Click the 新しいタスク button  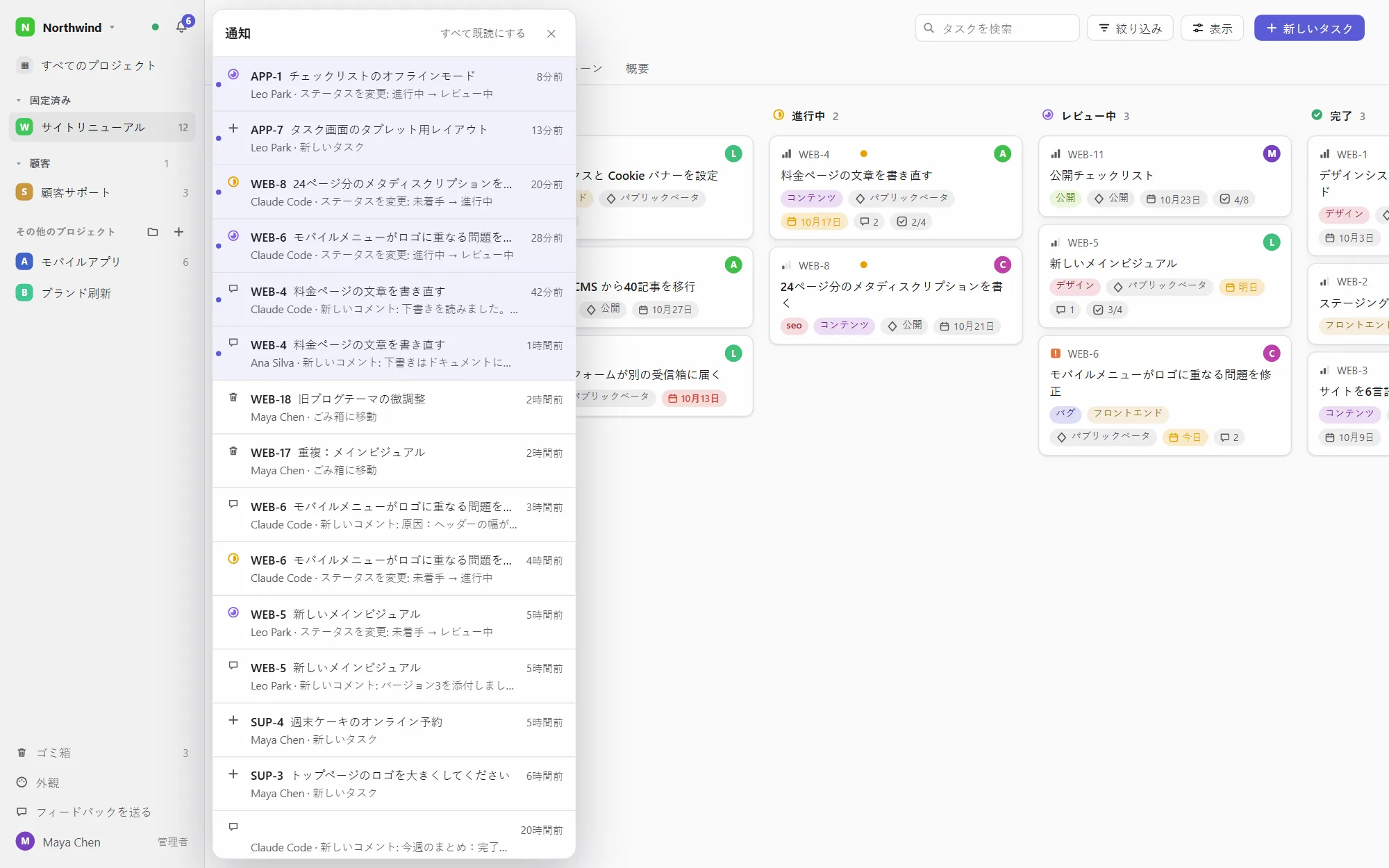(x=1309, y=28)
